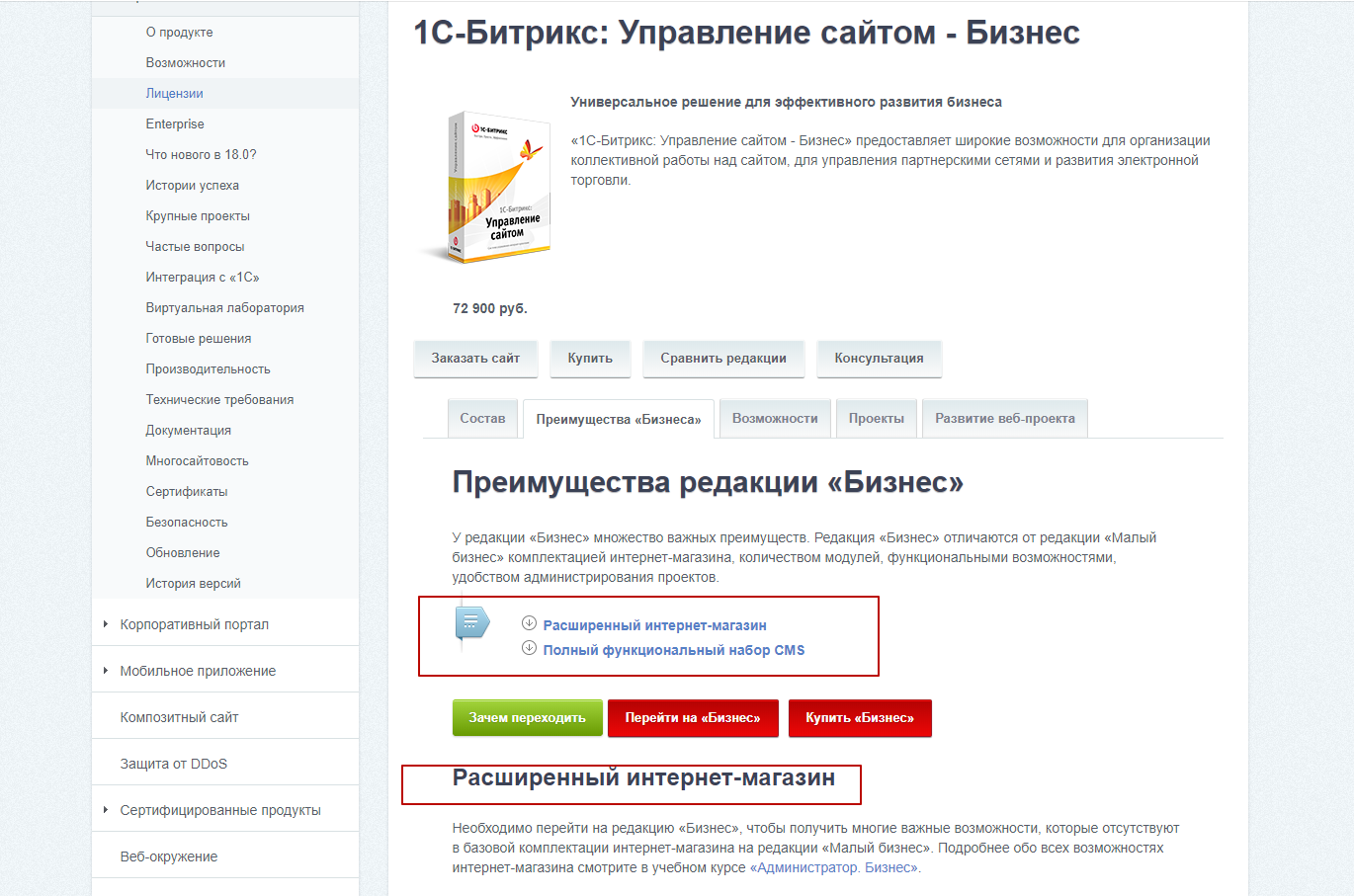Open Корпоративный портал sidebar section
Viewport: 1354px width, 896px height.
[195, 624]
